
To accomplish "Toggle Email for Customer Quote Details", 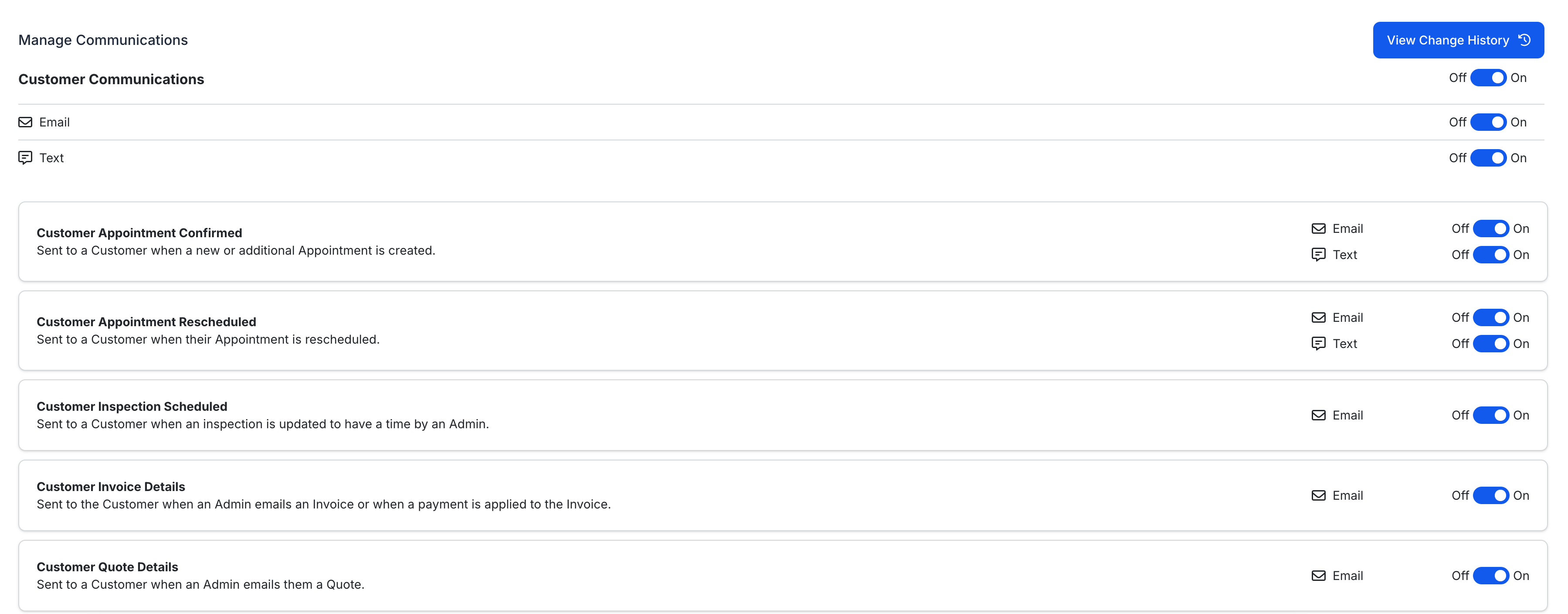I will click(x=1491, y=576).
